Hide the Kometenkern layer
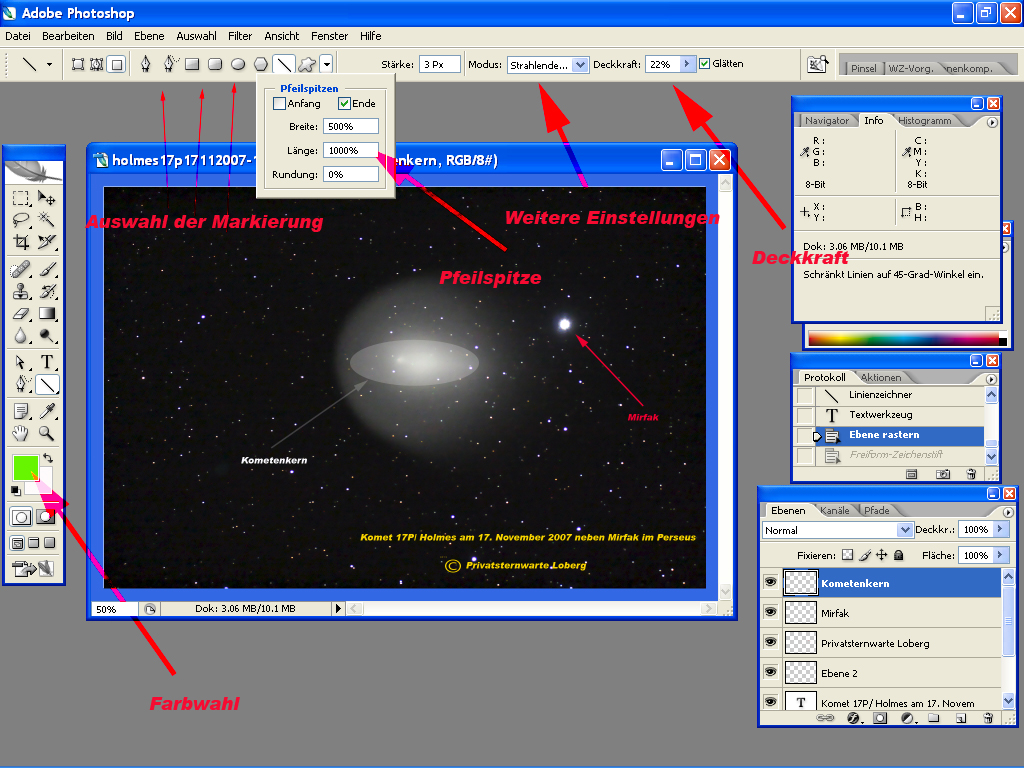 point(771,582)
